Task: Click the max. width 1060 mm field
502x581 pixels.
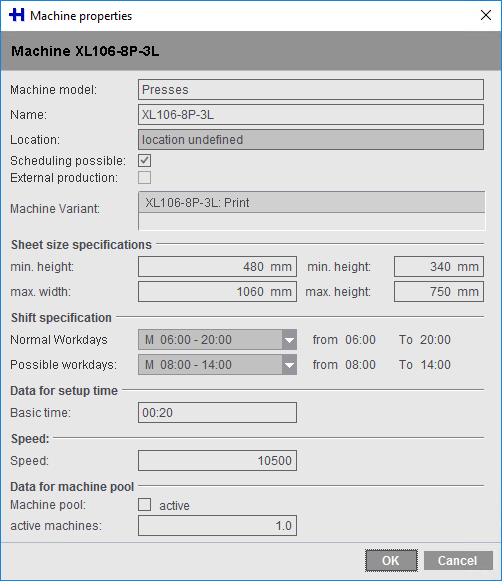Action: (x=217, y=292)
